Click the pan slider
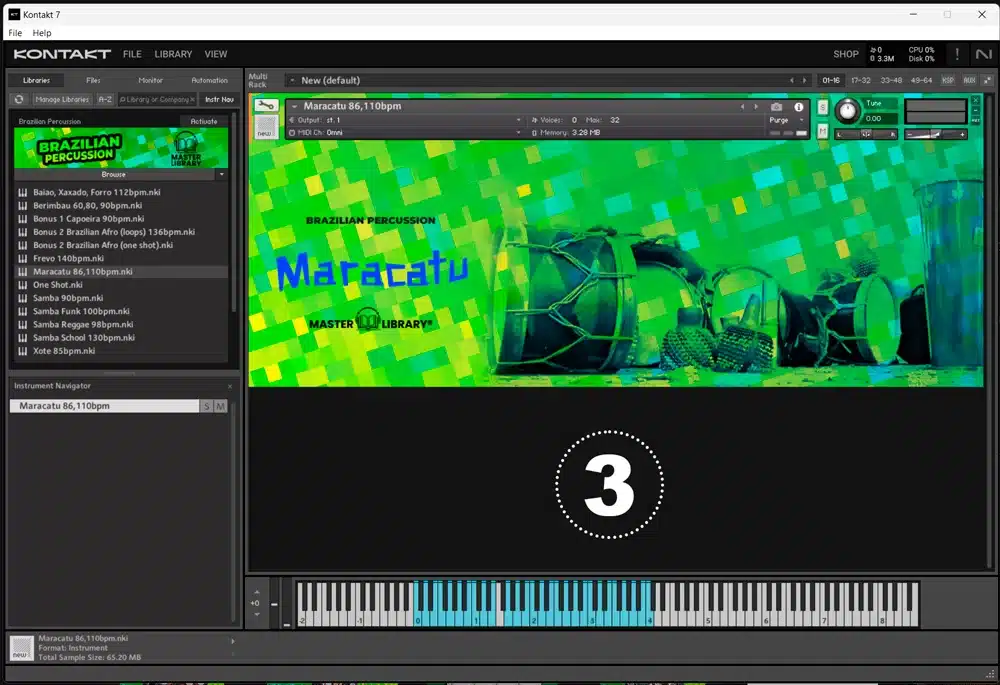1000x685 pixels. pyautogui.click(x=866, y=134)
